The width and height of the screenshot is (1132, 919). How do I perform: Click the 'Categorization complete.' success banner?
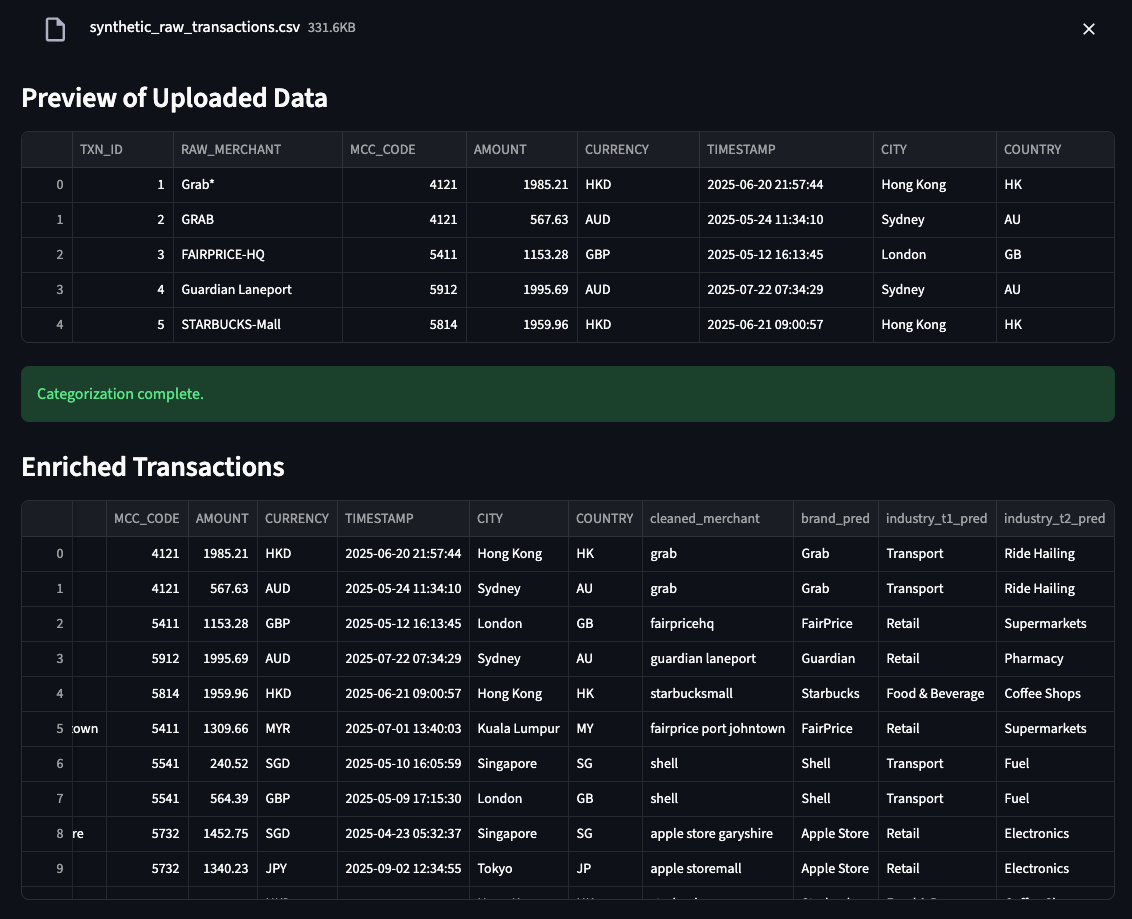click(x=567, y=394)
